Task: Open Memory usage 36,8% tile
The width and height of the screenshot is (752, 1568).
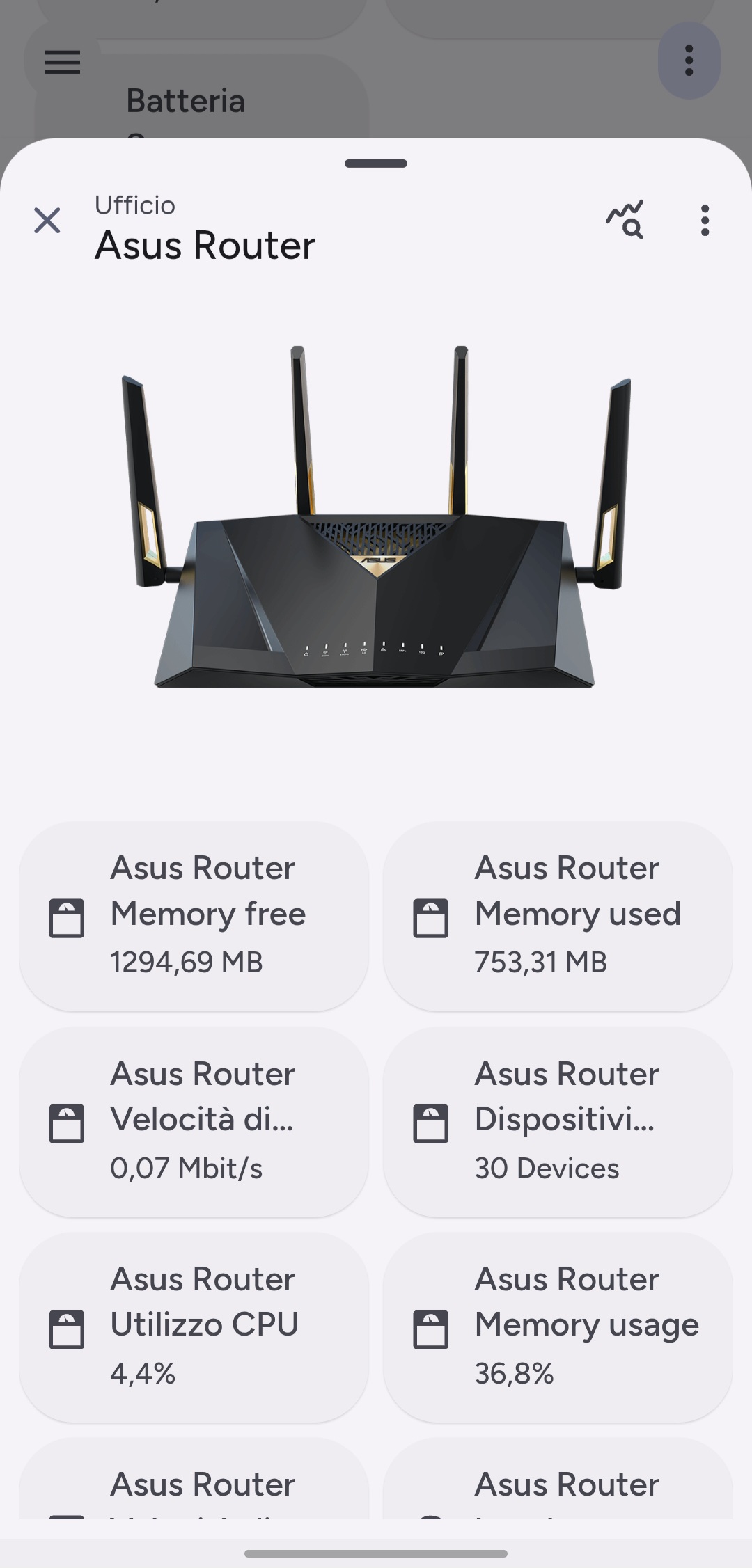Action: click(558, 1327)
